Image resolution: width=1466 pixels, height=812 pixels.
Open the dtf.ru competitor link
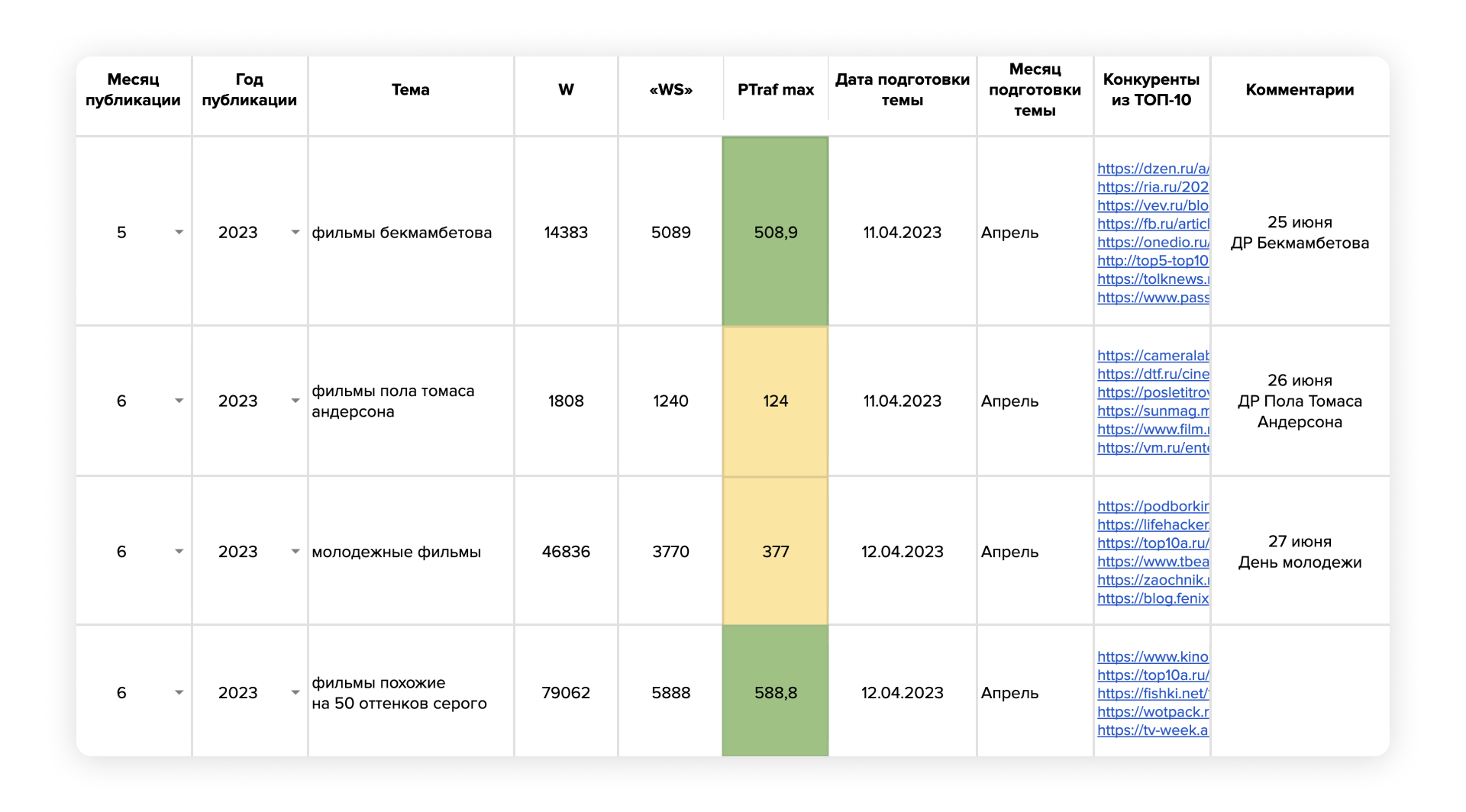click(1152, 374)
